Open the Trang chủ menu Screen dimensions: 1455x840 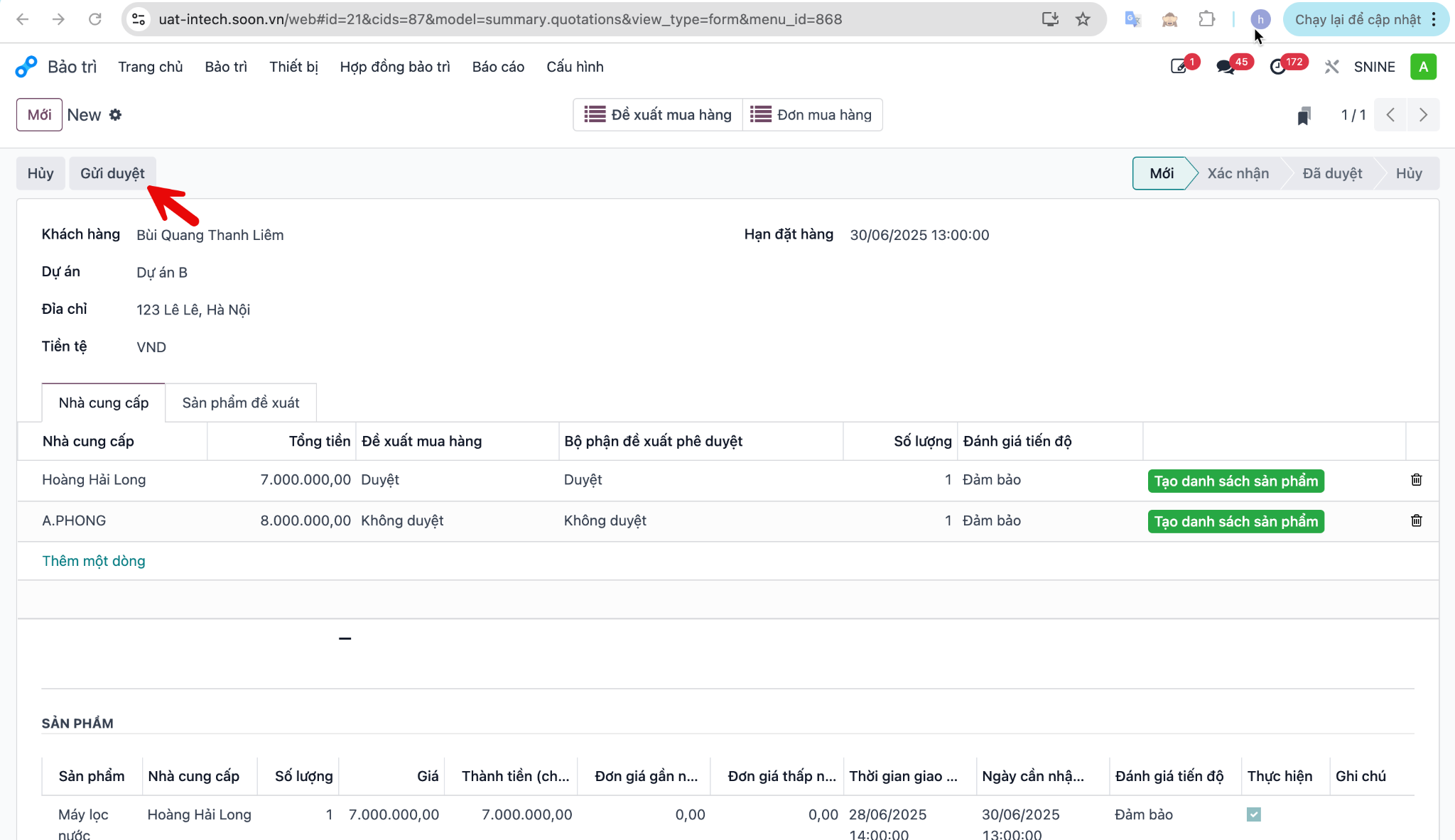click(x=151, y=67)
